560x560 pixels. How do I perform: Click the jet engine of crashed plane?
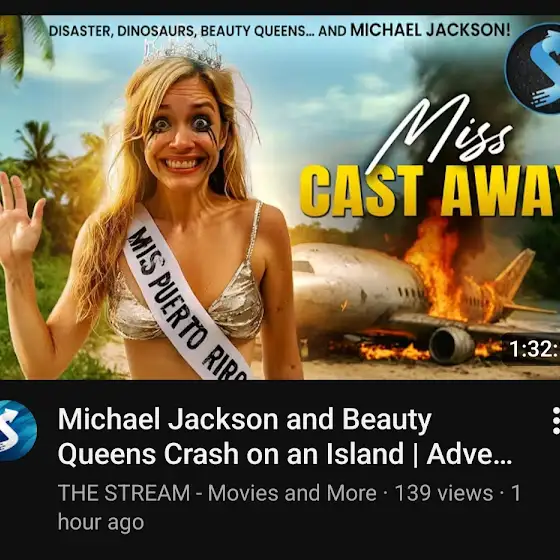(451, 345)
